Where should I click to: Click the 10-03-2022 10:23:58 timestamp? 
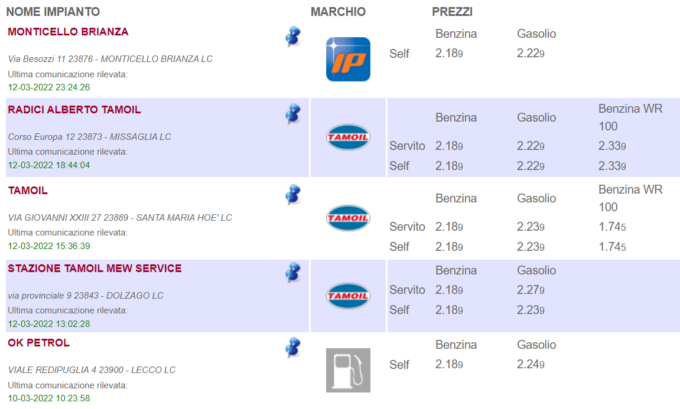coord(49,398)
